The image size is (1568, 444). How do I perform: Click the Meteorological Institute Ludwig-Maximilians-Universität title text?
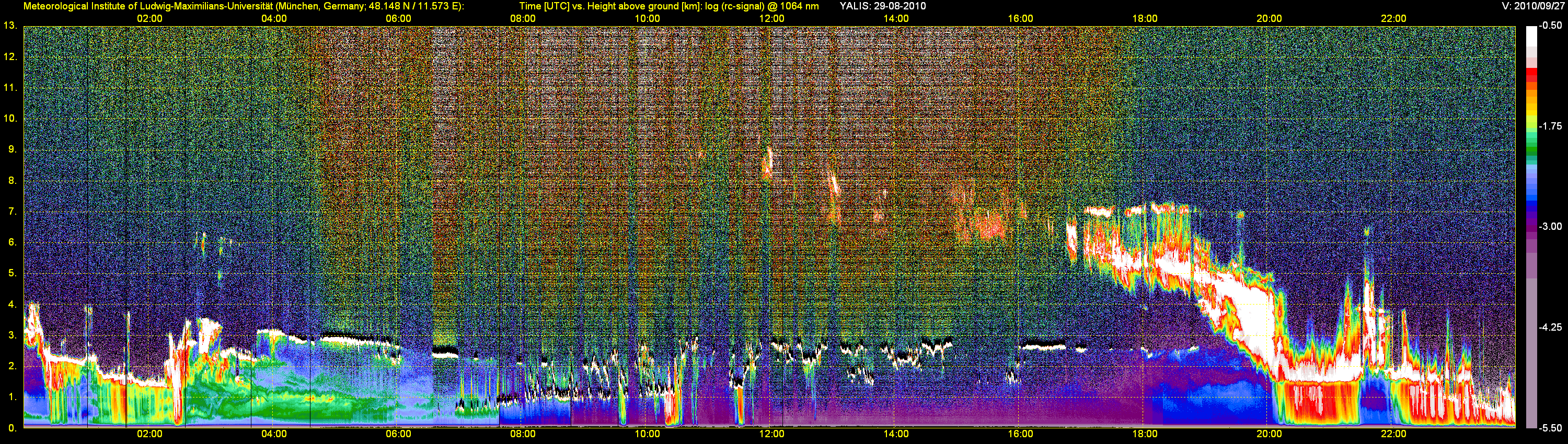click(x=244, y=6)
